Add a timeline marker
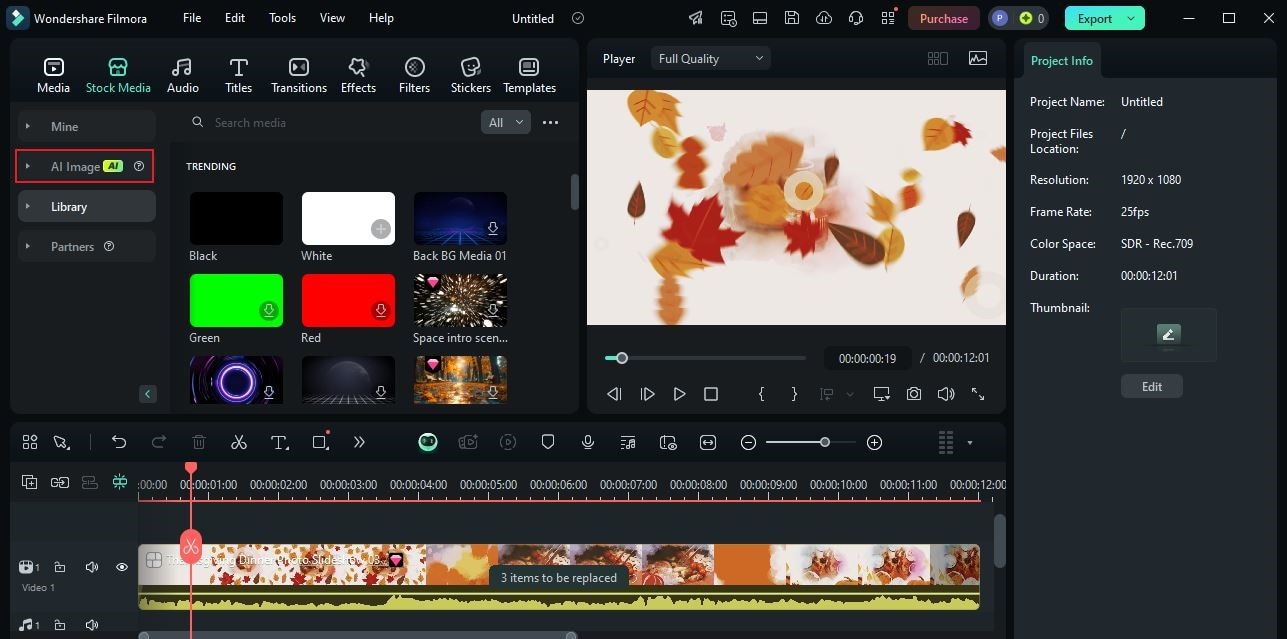Screen dimensions: 1287x639 (x=548, y=442)
